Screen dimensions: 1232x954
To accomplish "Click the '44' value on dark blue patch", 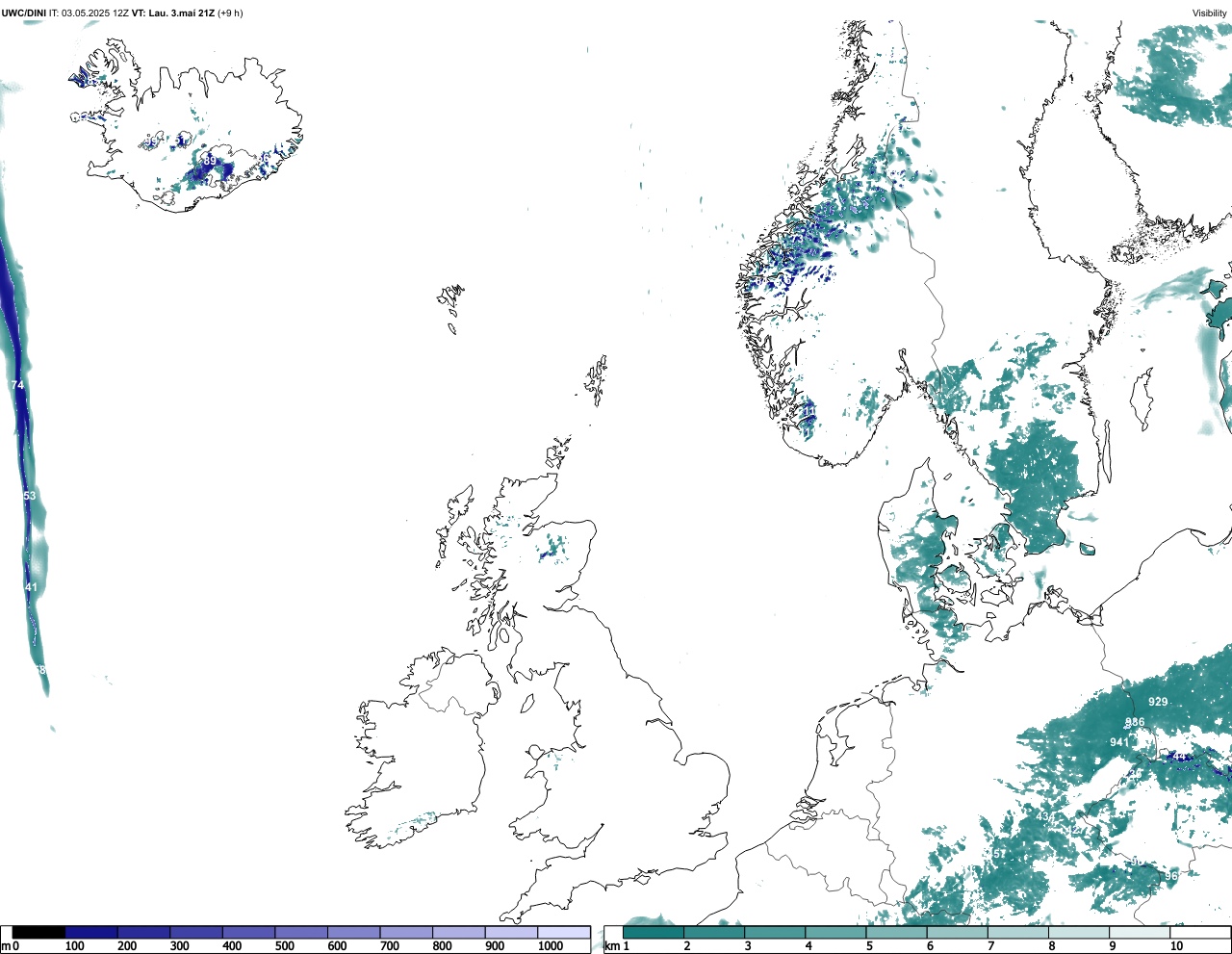I will 1179,758.
